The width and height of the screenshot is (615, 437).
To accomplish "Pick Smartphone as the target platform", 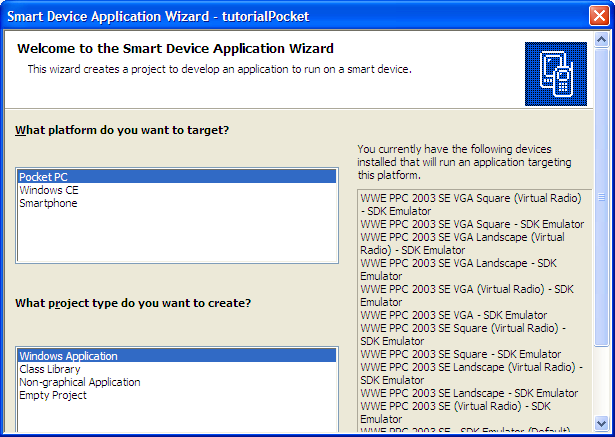I will 48,203.
